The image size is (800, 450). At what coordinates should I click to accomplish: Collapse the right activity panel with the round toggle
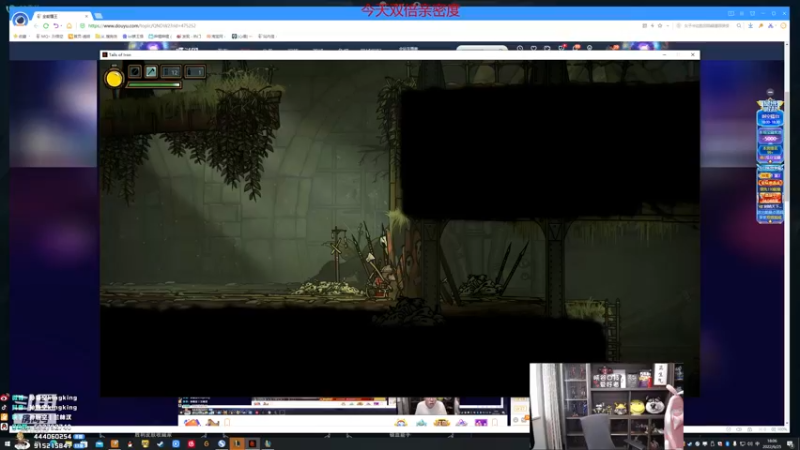coord(770,92)
